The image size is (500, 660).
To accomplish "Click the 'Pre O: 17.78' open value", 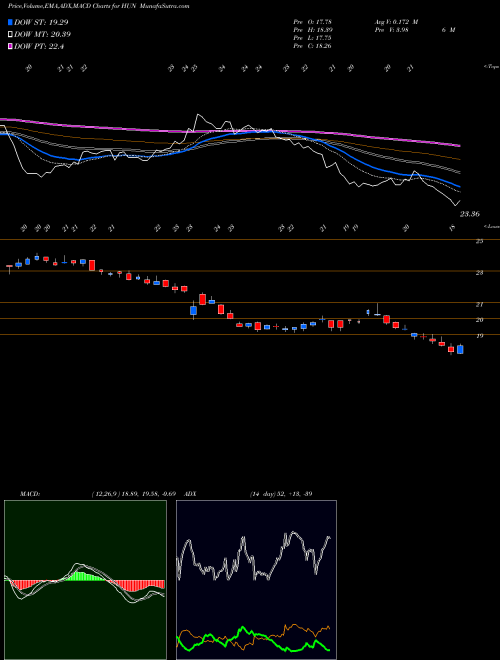I will click(313, 22).
